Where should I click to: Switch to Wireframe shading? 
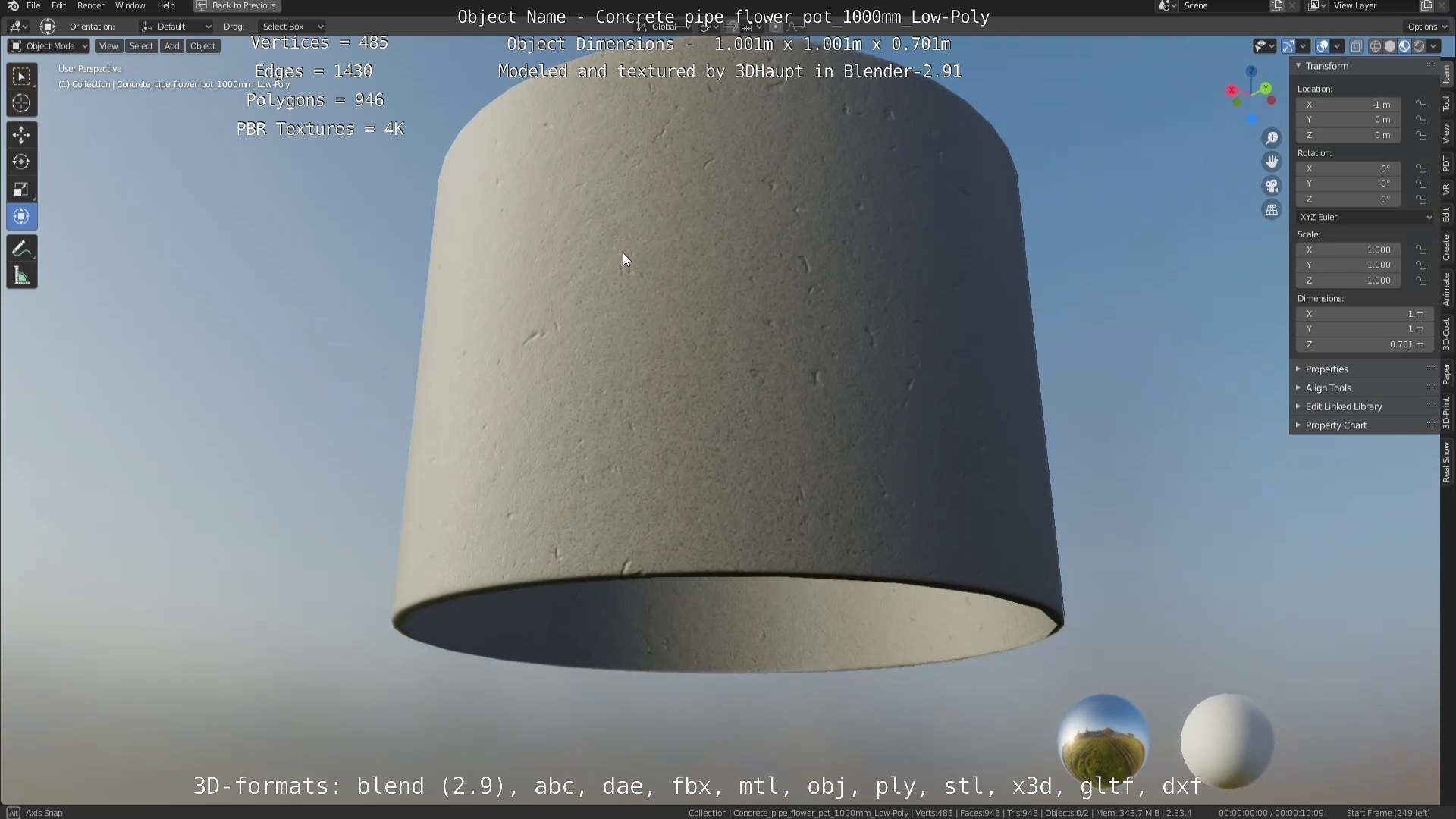point(1376,46)
